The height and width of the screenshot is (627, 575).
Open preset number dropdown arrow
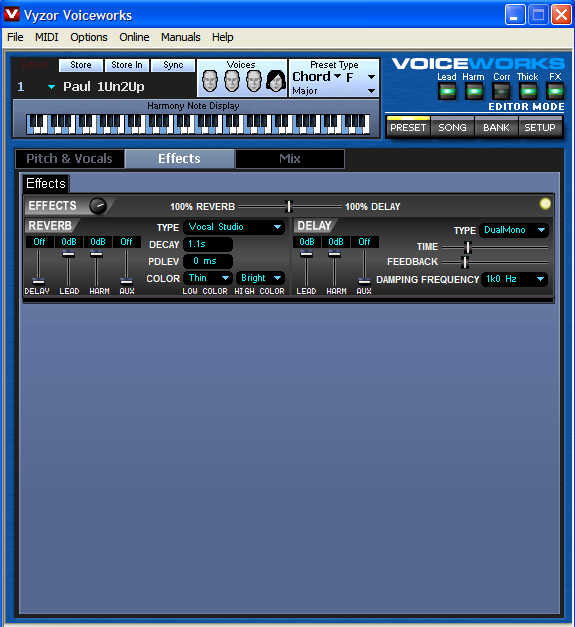point(51,87)
